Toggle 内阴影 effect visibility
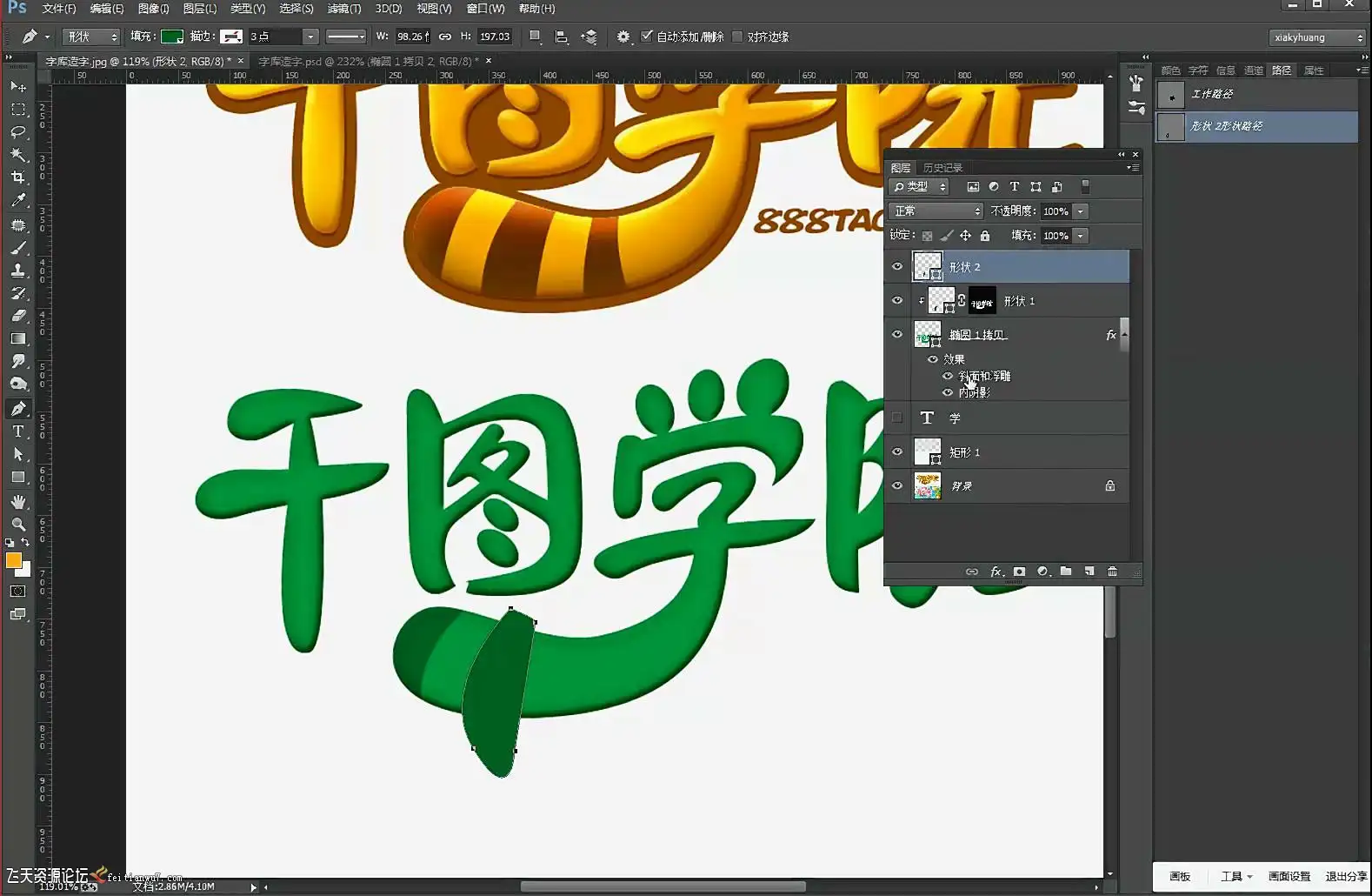 [948, 393]
